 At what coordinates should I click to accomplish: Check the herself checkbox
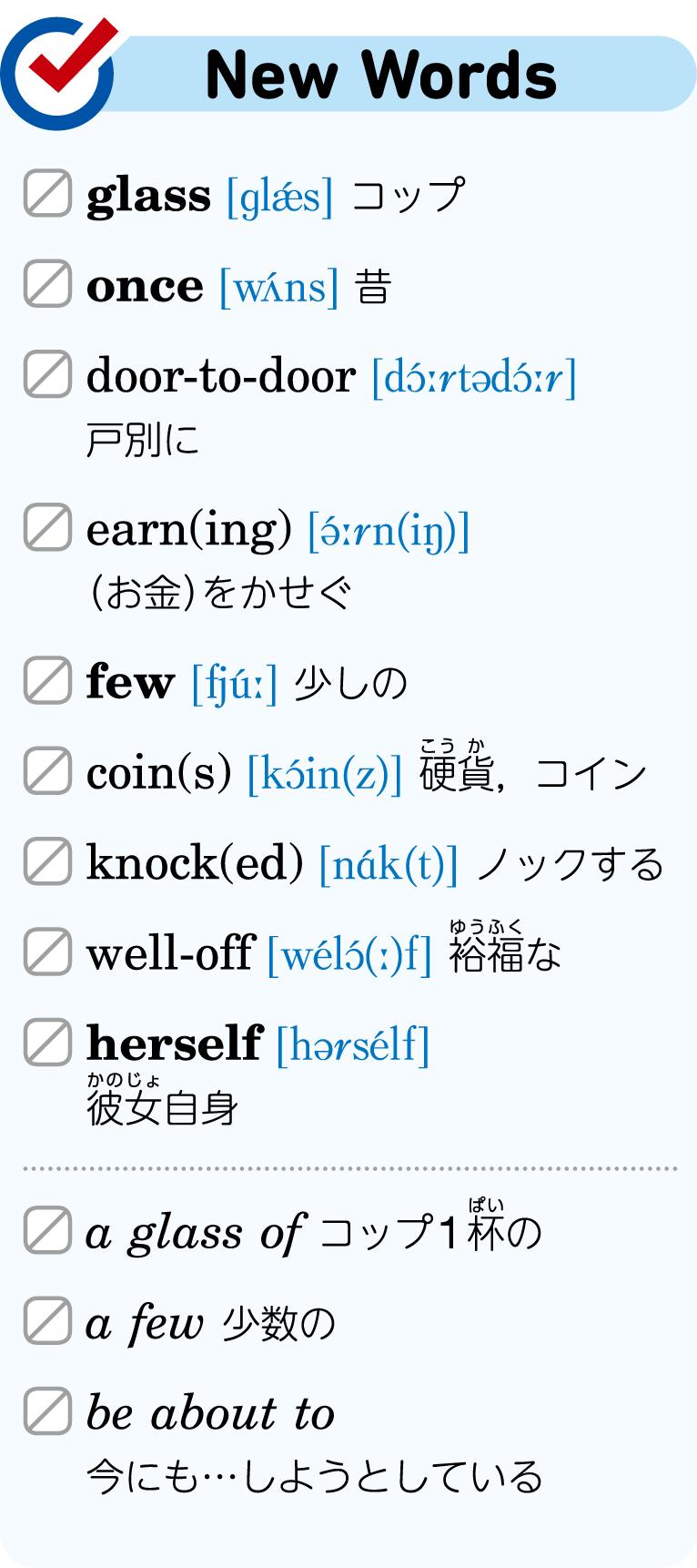tap(47, 1042)
